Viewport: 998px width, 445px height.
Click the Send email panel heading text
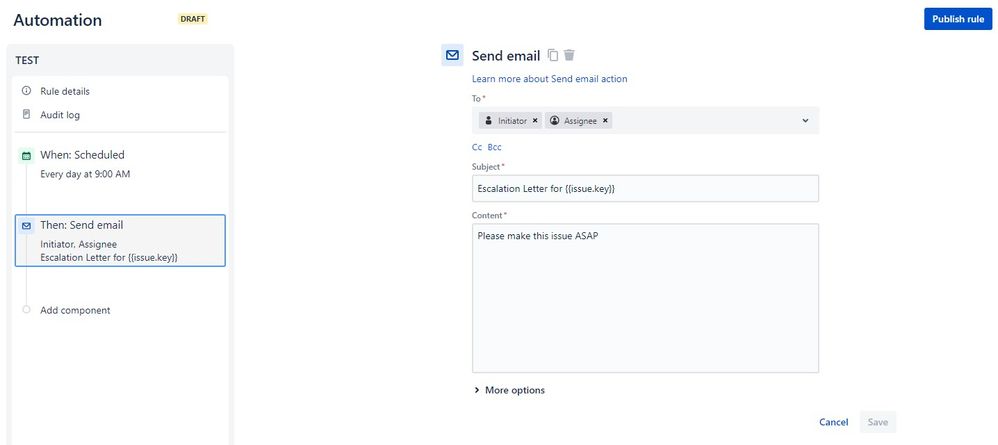(x=506, y=55)
